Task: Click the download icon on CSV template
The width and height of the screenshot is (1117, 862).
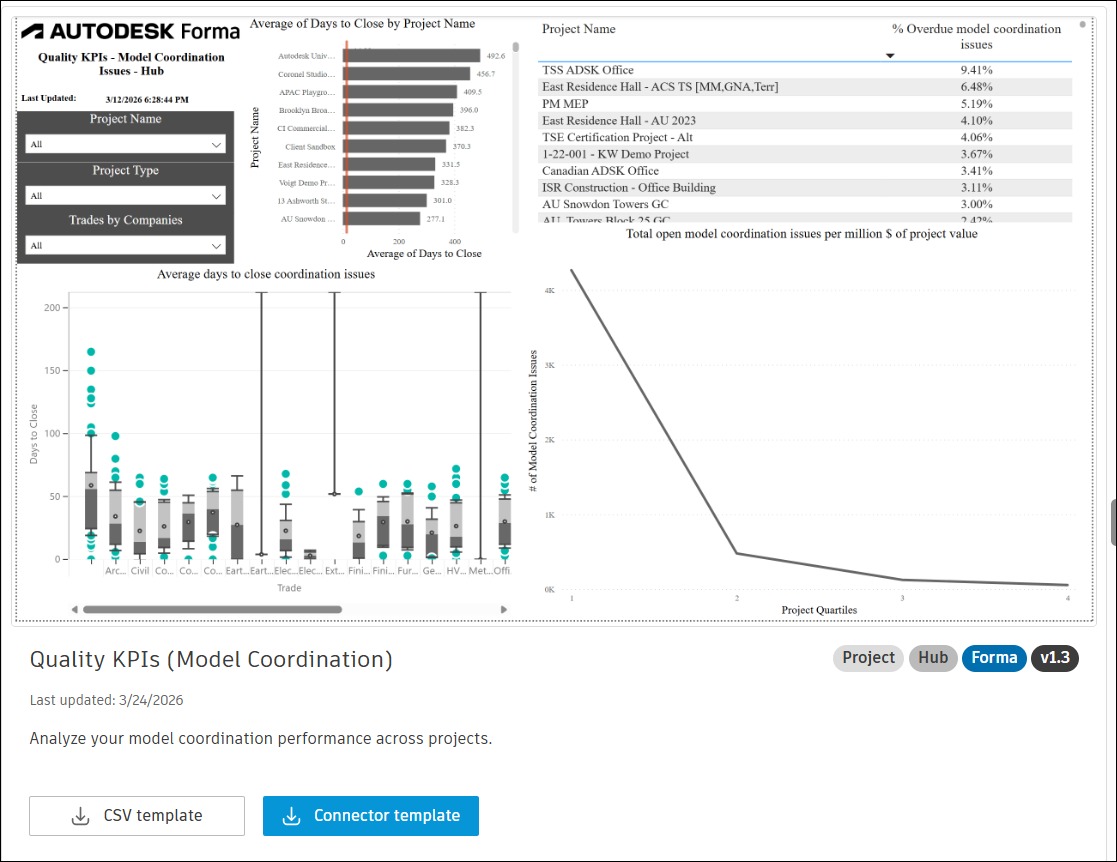Action: 80,816
